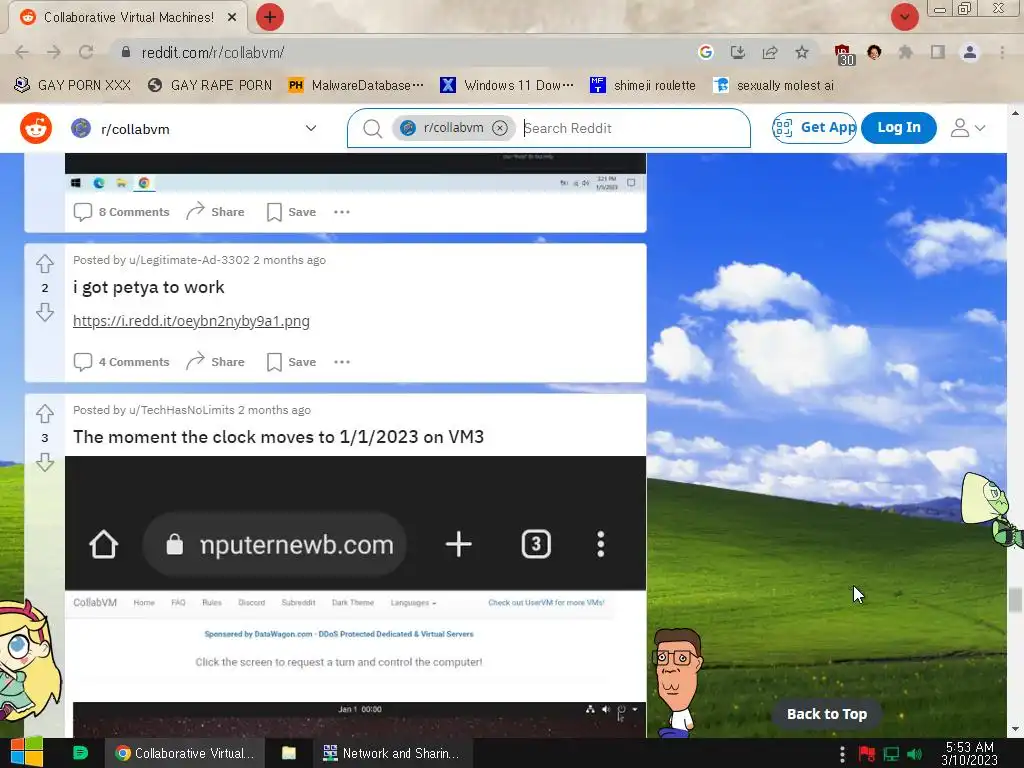The width and height of the screenshot is (1024, 768).
Task: Click the network tray icon
Action: 891,754
